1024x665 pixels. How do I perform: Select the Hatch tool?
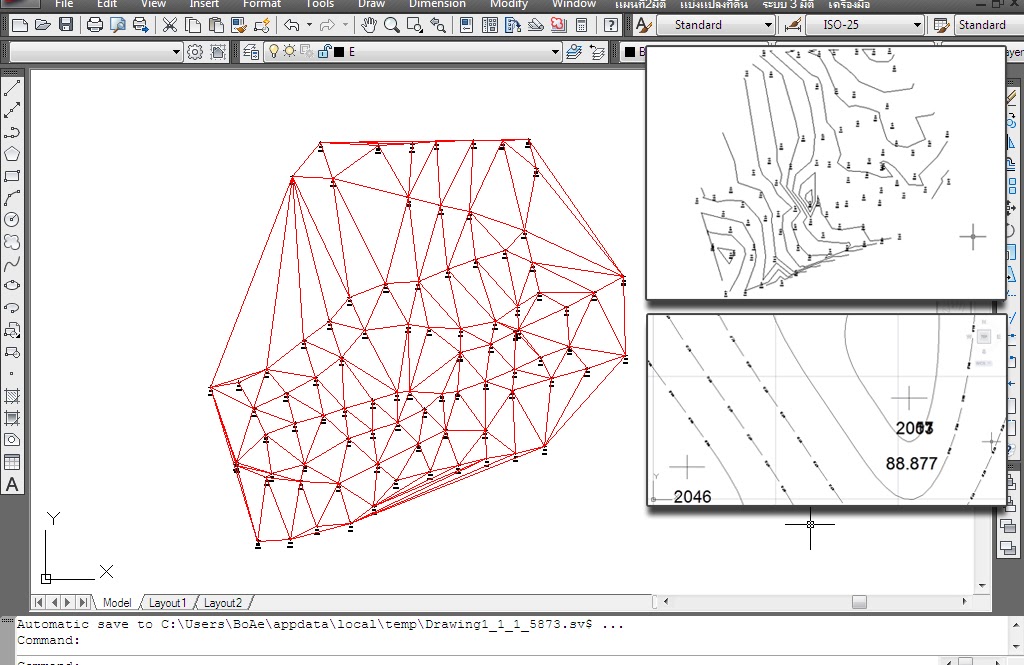pos(12,396)
